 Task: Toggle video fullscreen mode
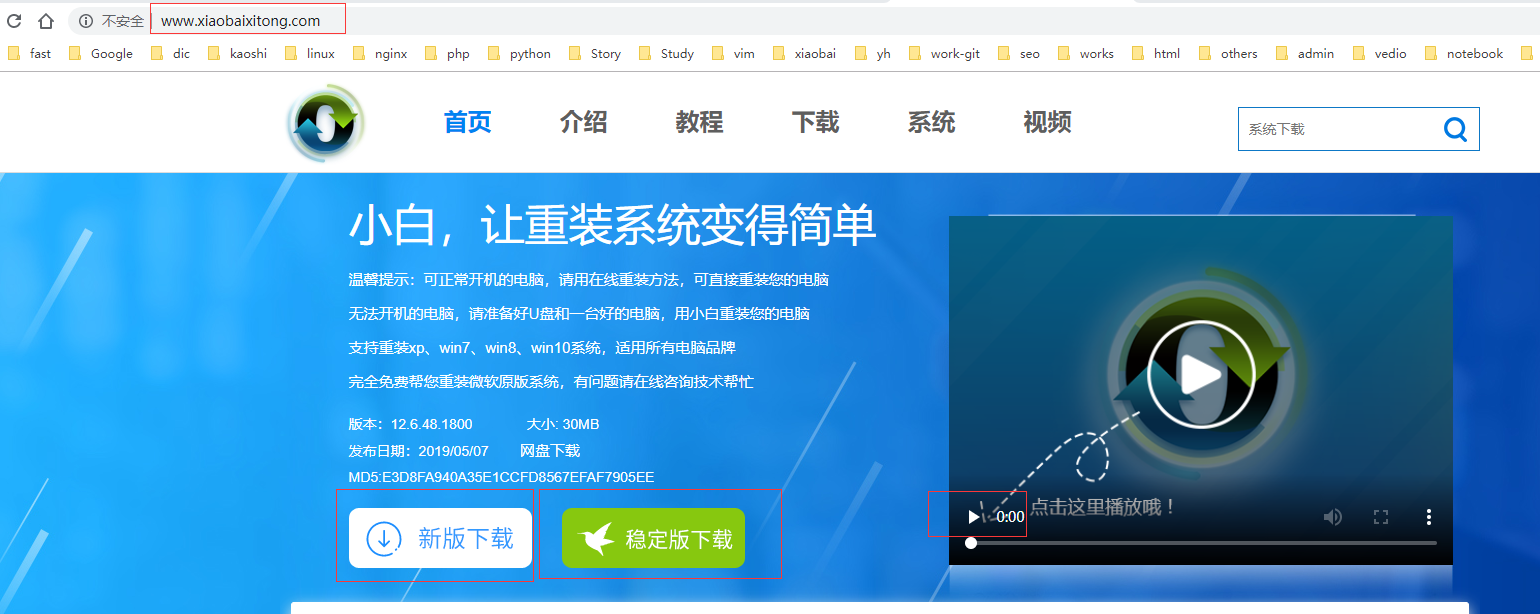coord(1381,516)
